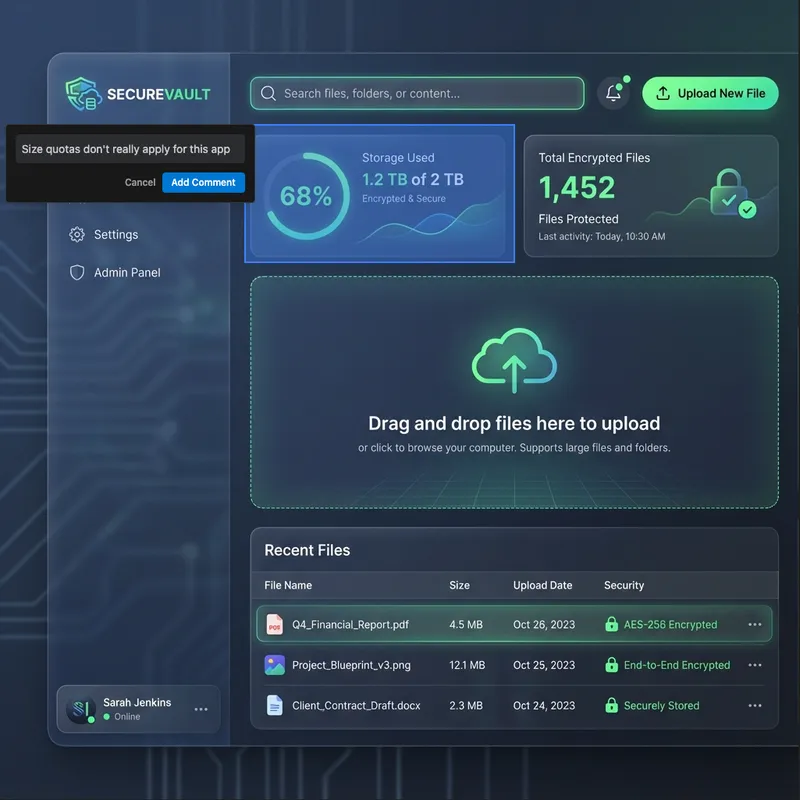Click the SecureVault shield logo
The width and height of the screenshot is (800, 800).
tap(81, 94)
